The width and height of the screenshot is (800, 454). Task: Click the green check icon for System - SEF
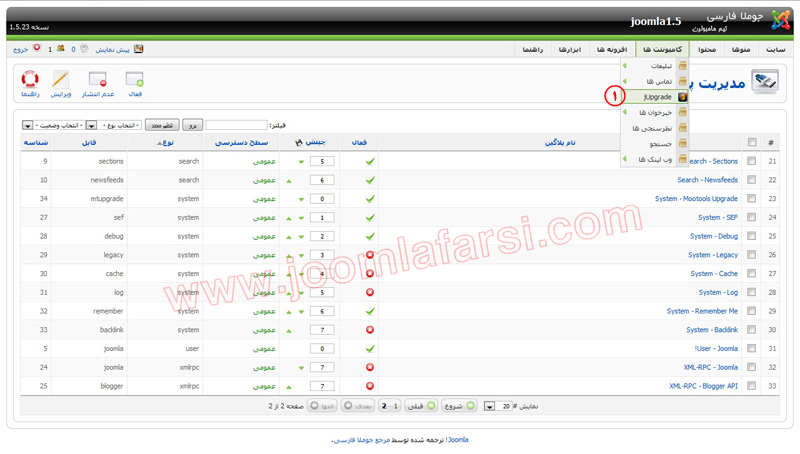coord(370,217)
